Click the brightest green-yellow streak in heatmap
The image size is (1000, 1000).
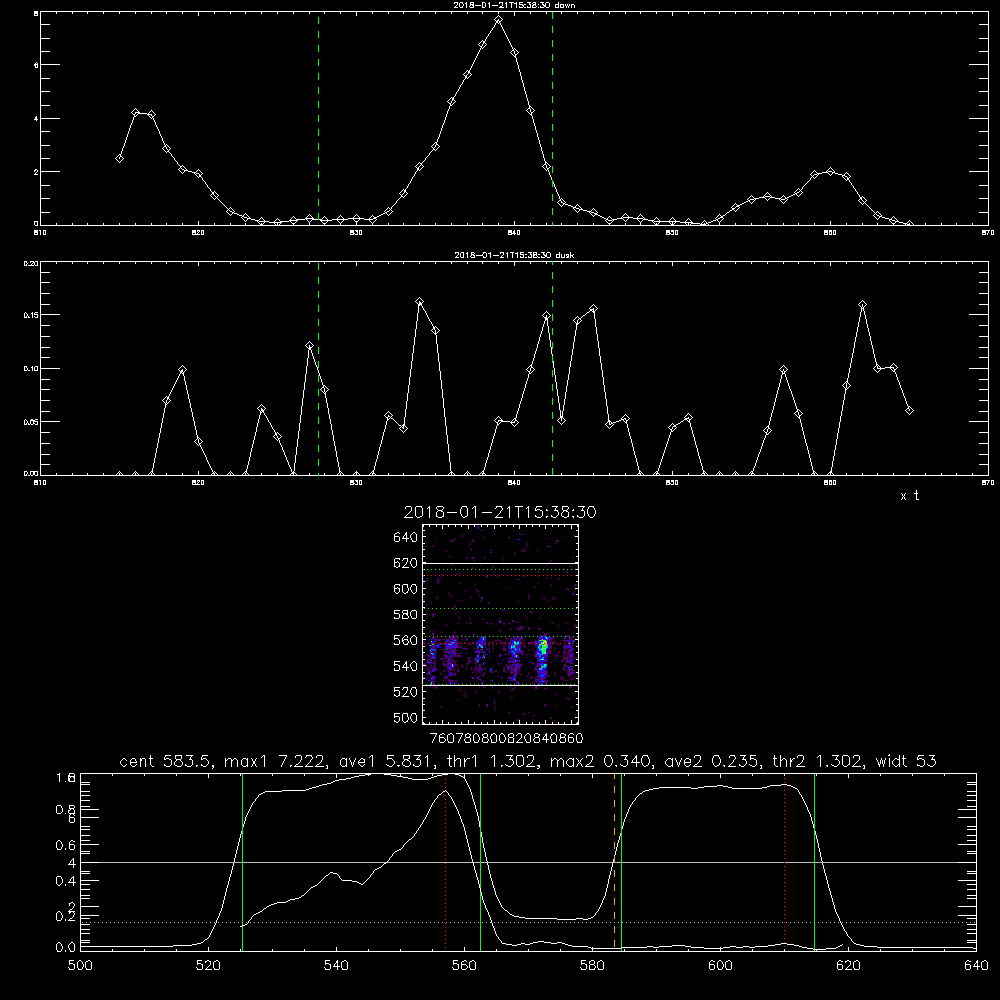(543, 649)
